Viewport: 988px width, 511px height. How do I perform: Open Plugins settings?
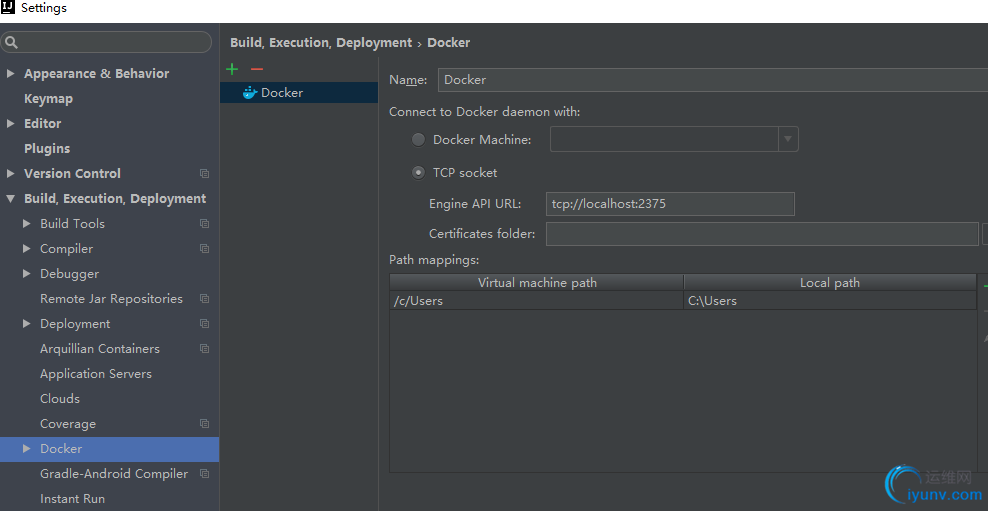coord(47,149)
